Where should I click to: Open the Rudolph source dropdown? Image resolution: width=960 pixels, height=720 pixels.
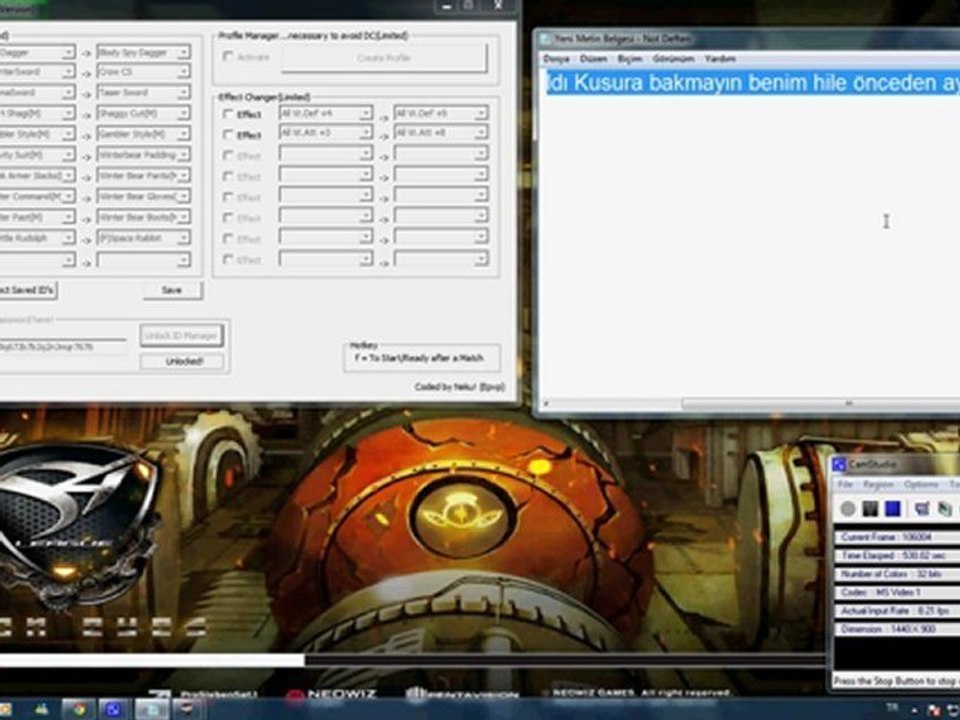(68, 238)
